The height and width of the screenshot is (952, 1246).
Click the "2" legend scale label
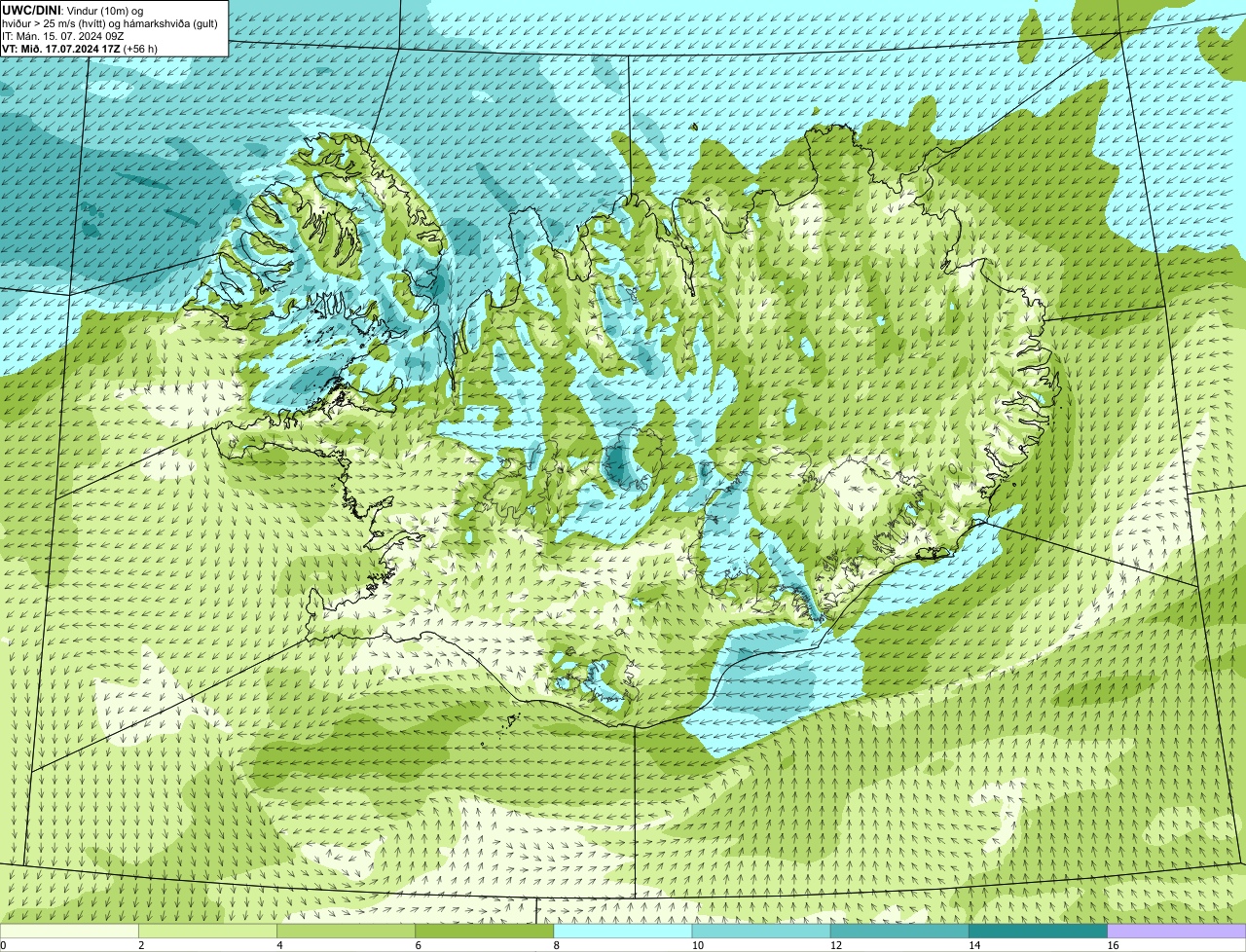tap(141, 945)
